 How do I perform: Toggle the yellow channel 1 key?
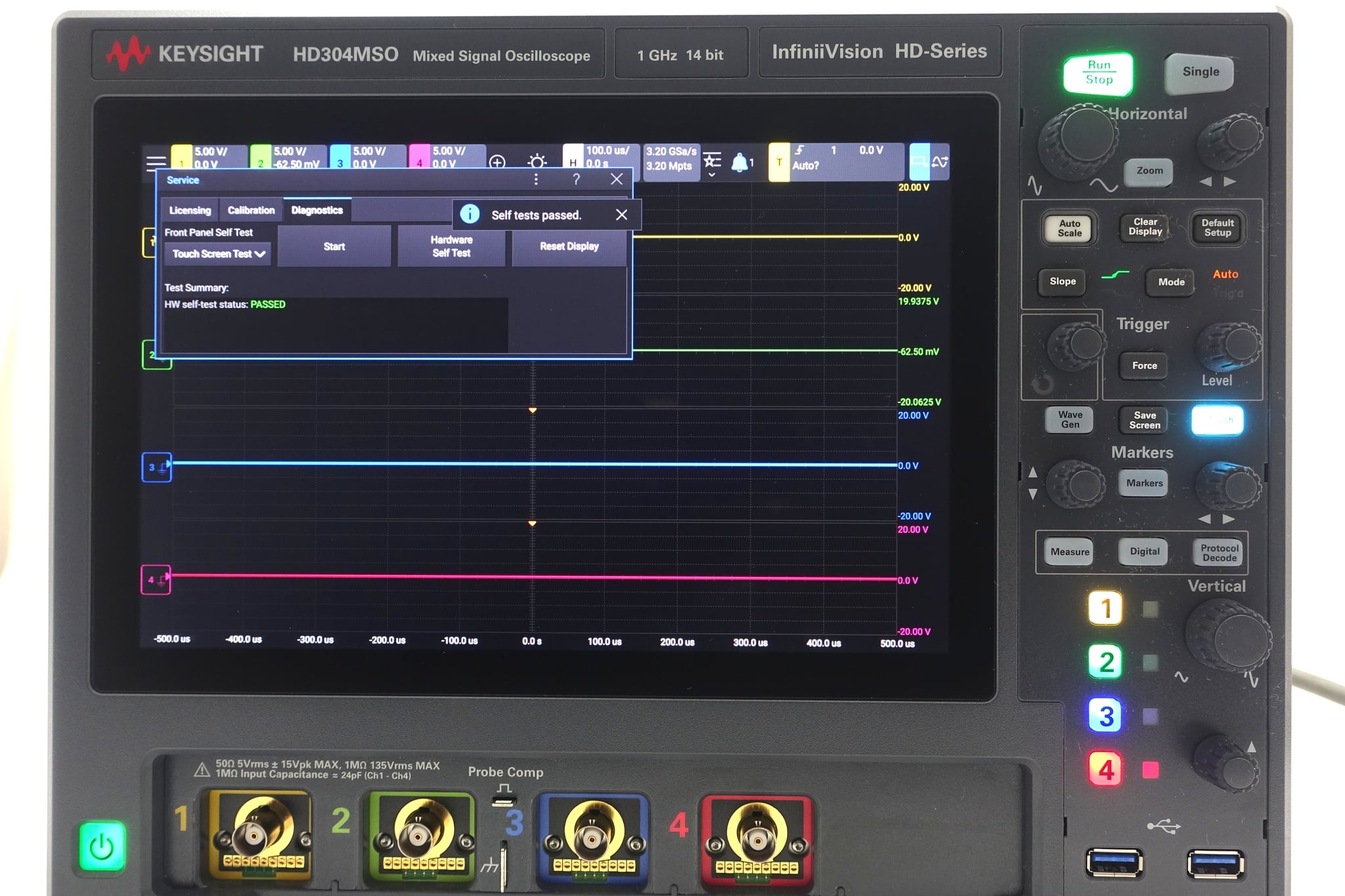(x=1106, y=608)
